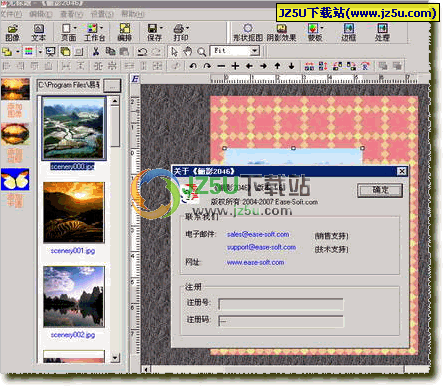The width and height of the screenshot is (443, 386).
Task: Click the thumbnail list scroll-down arrow
Action: tap(115, 358)
